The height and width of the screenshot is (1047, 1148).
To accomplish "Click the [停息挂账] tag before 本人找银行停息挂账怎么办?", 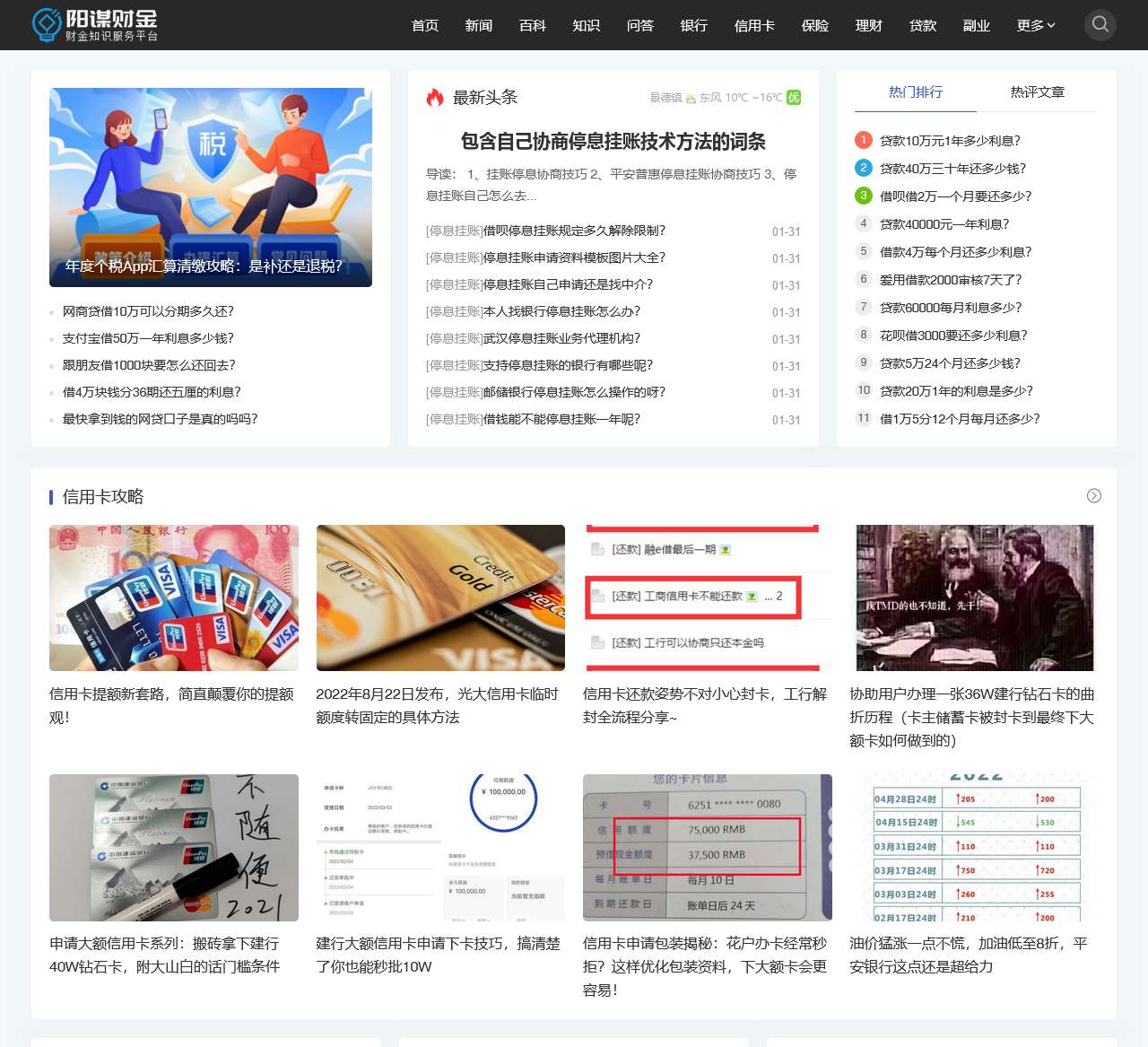I will [455, 311].
